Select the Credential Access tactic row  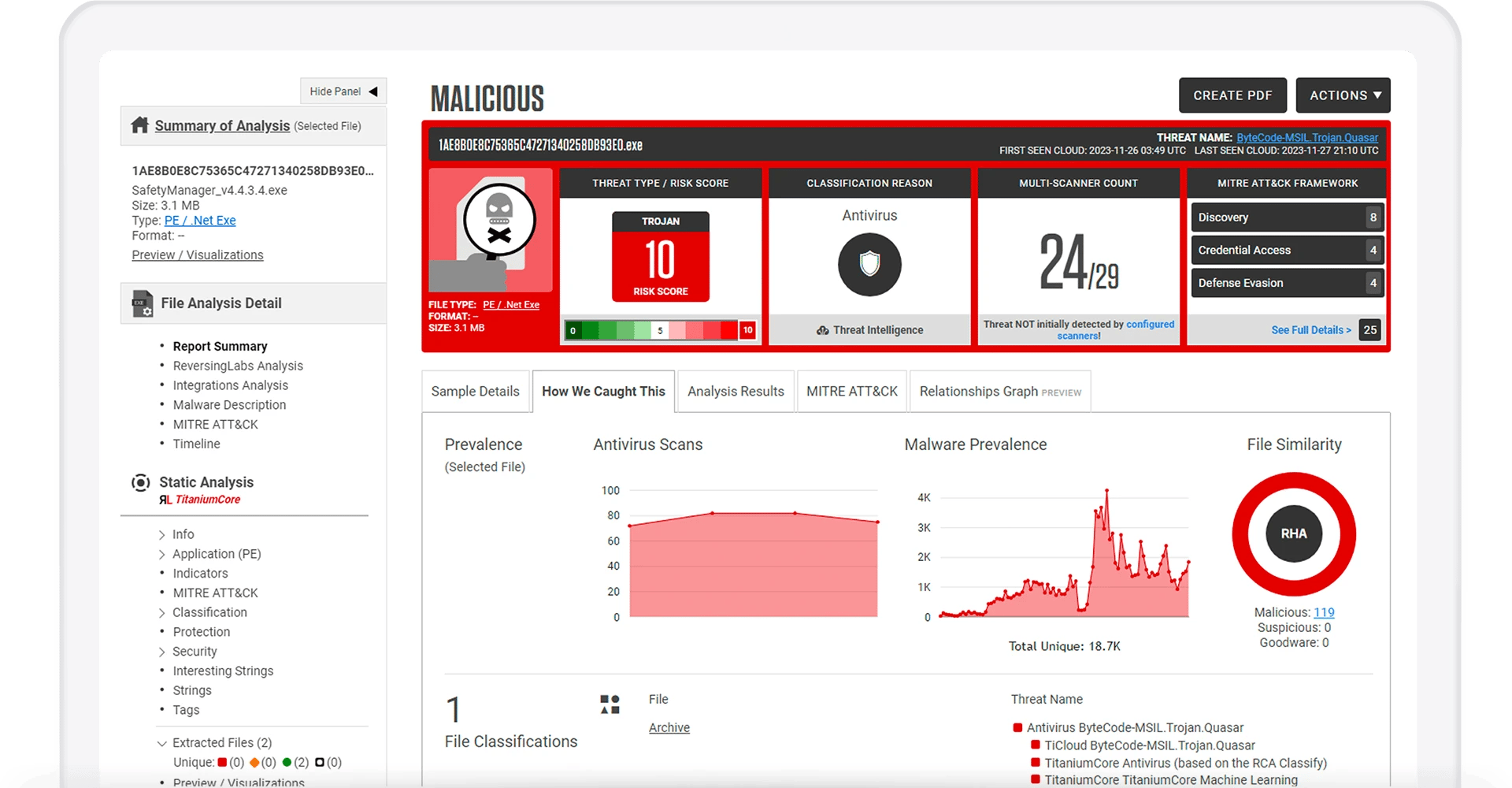1287,250
